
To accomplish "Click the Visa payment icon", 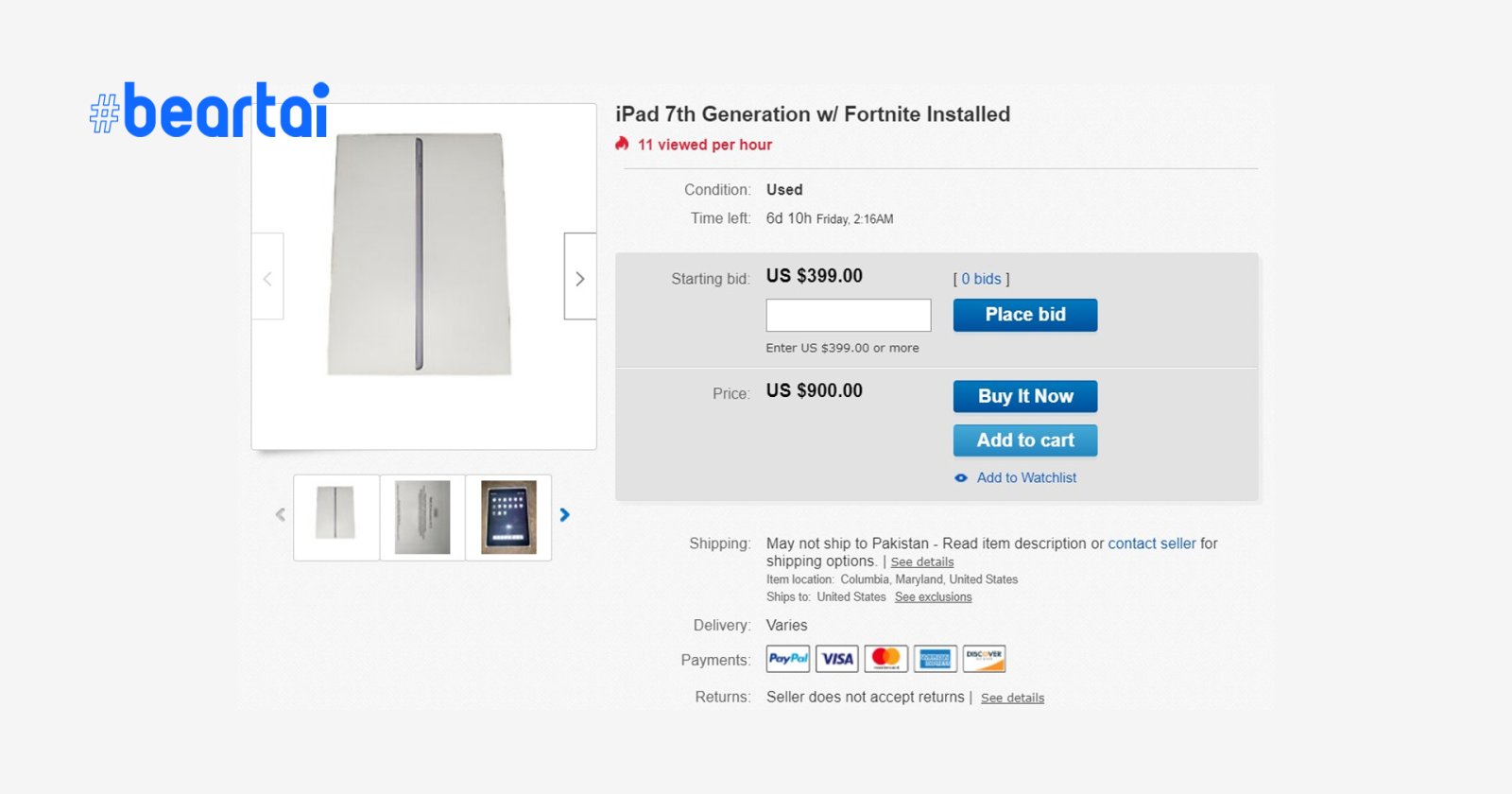I will tap(837, 659).
